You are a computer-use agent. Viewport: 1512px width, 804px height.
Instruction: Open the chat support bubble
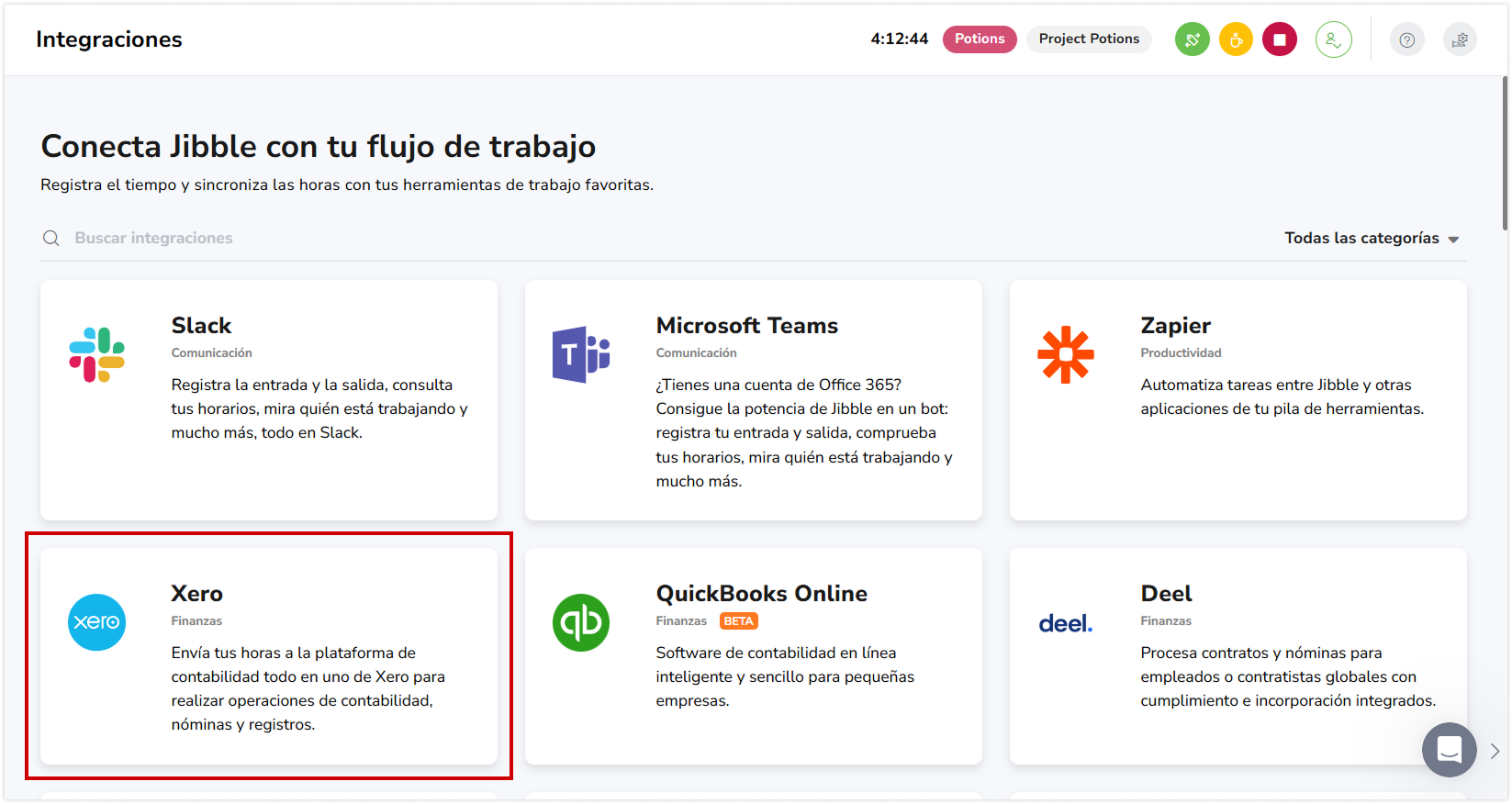click(x=1449, y=750)
